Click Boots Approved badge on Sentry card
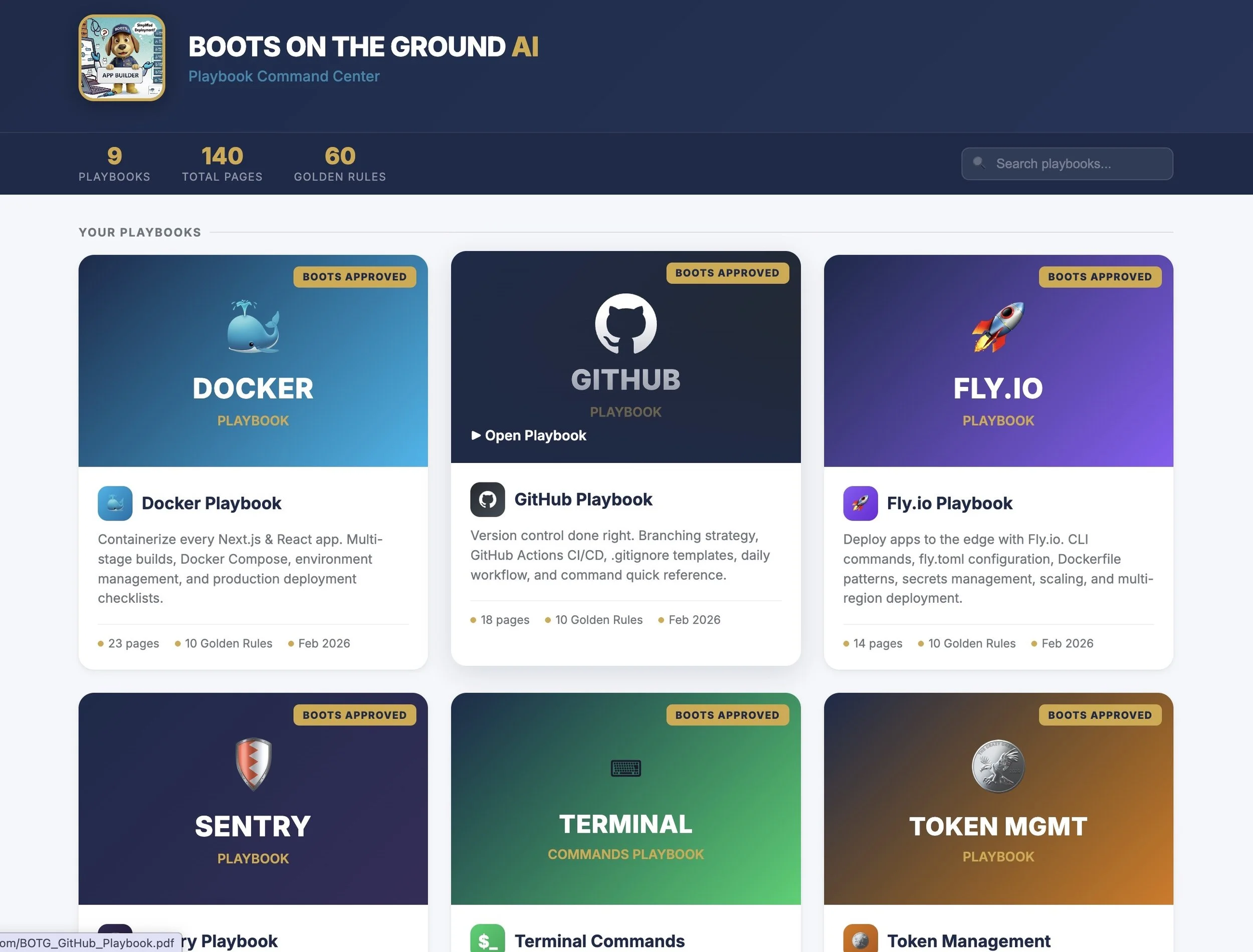This screenshot has width=1253, height=952. pos(355,715)
